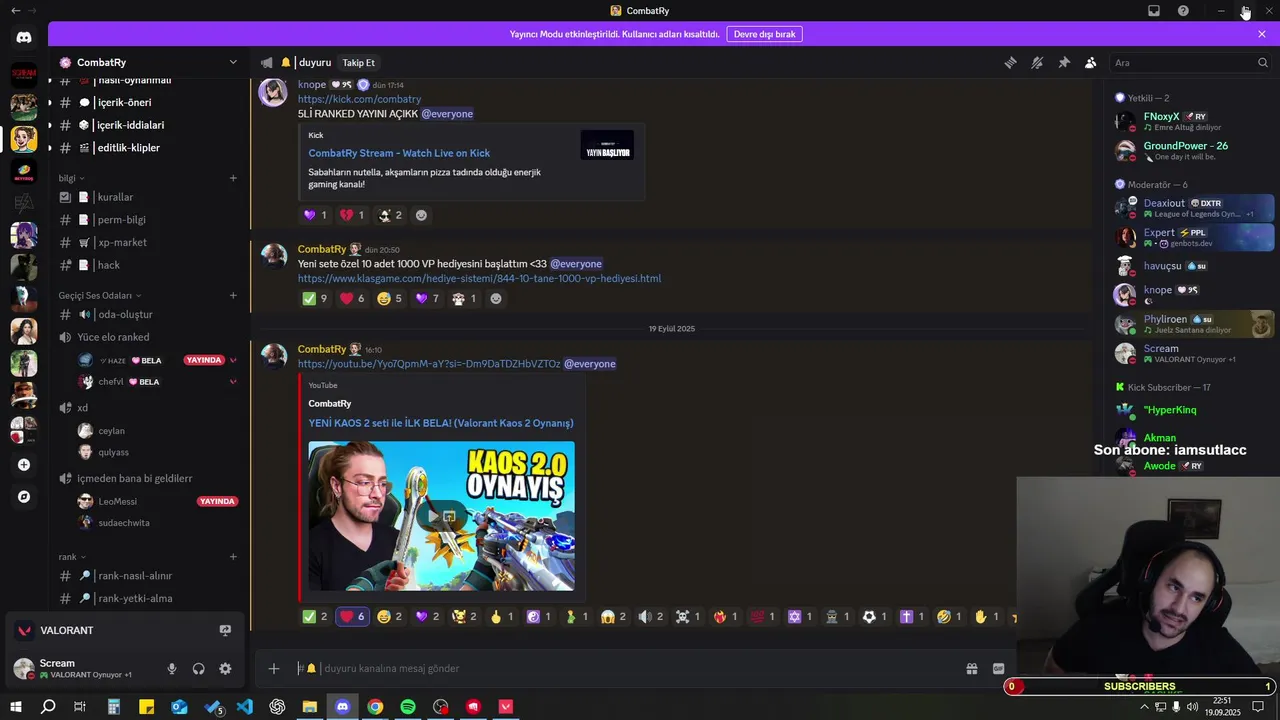1280x720 pixels.
Task: Click the VALORANT activity screen share icon
Action: 225,630
